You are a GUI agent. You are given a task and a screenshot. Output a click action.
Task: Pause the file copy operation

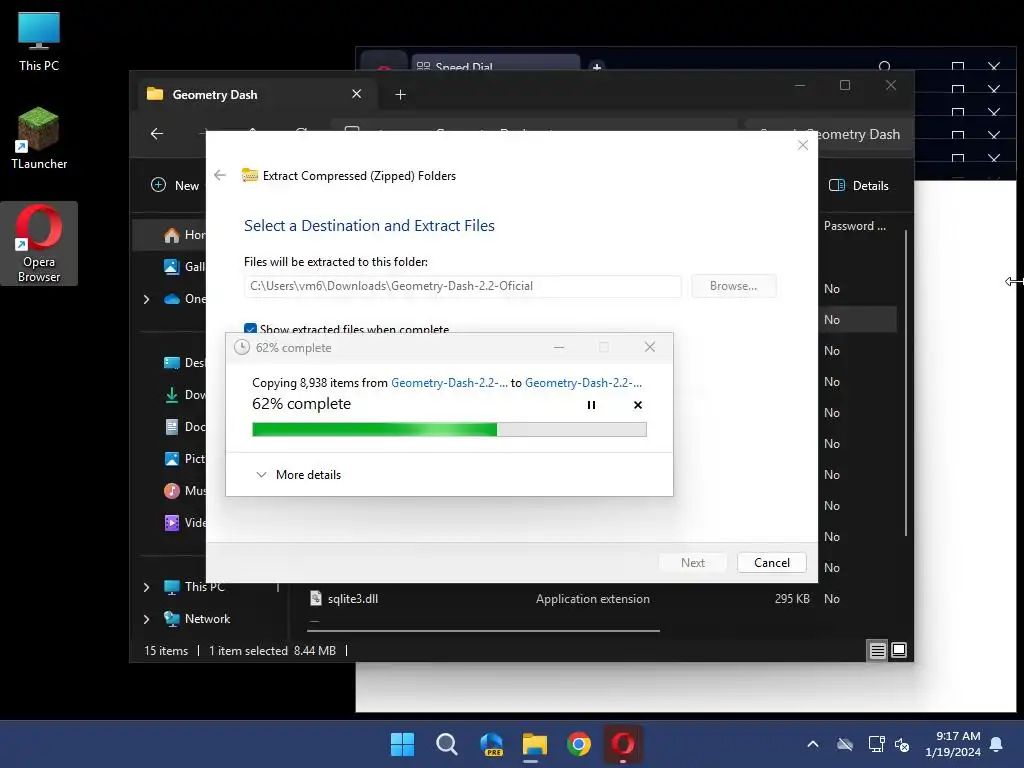[591, 405]
